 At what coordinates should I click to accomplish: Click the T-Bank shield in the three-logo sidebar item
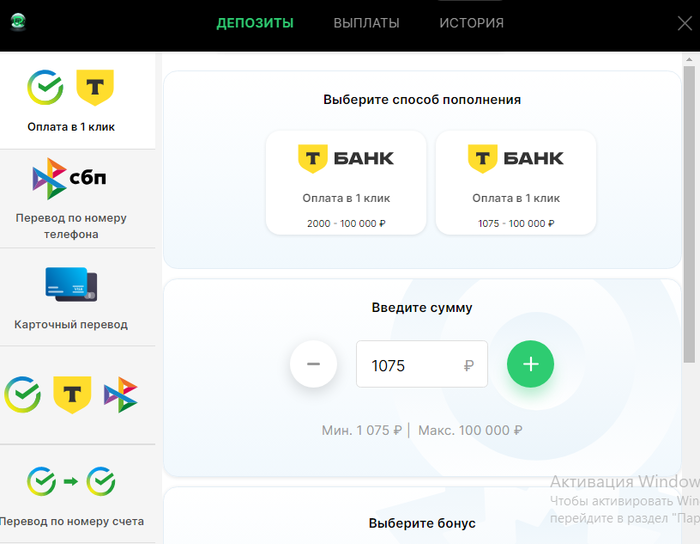point(72,395)
